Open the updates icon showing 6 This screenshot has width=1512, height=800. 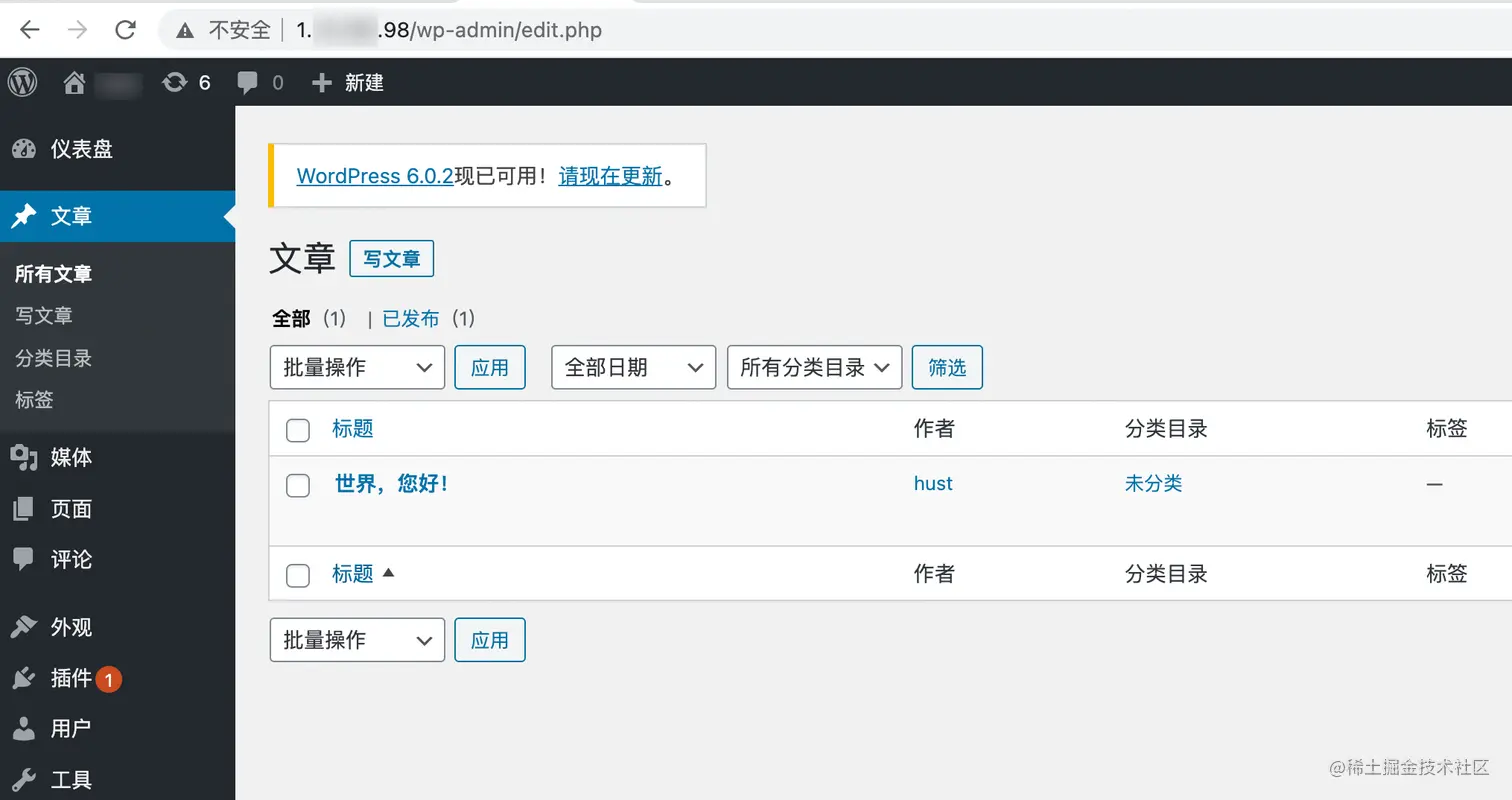tap(175, 82)
